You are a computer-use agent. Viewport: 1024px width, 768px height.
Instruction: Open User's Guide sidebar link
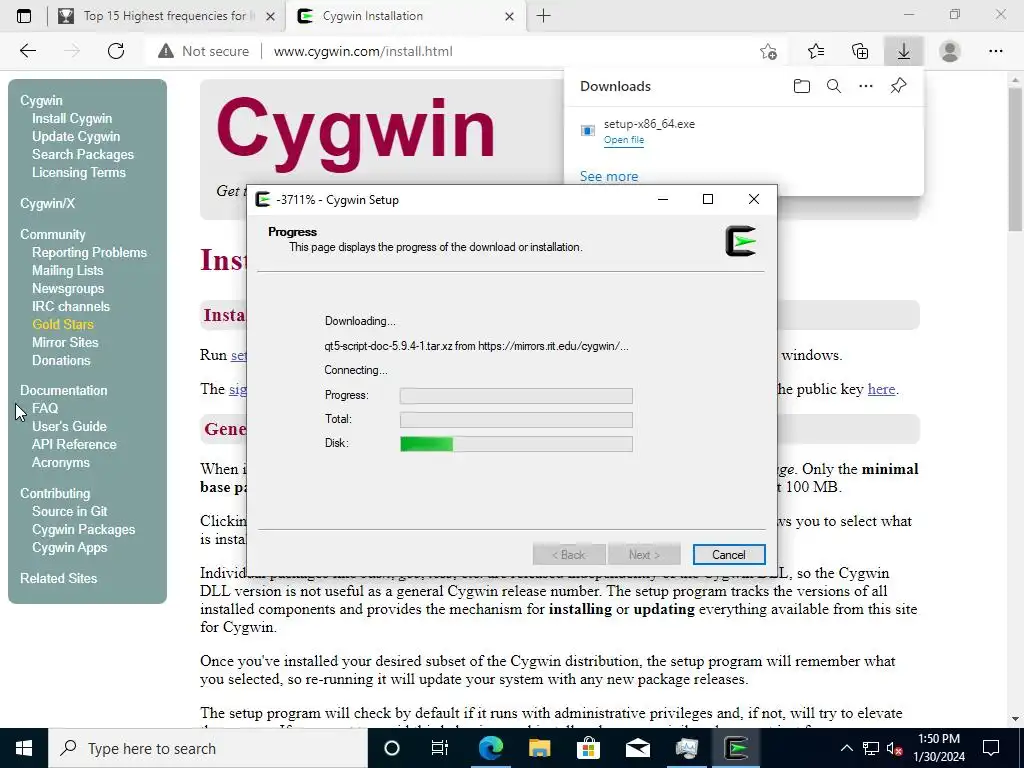[x=69, y=426]
